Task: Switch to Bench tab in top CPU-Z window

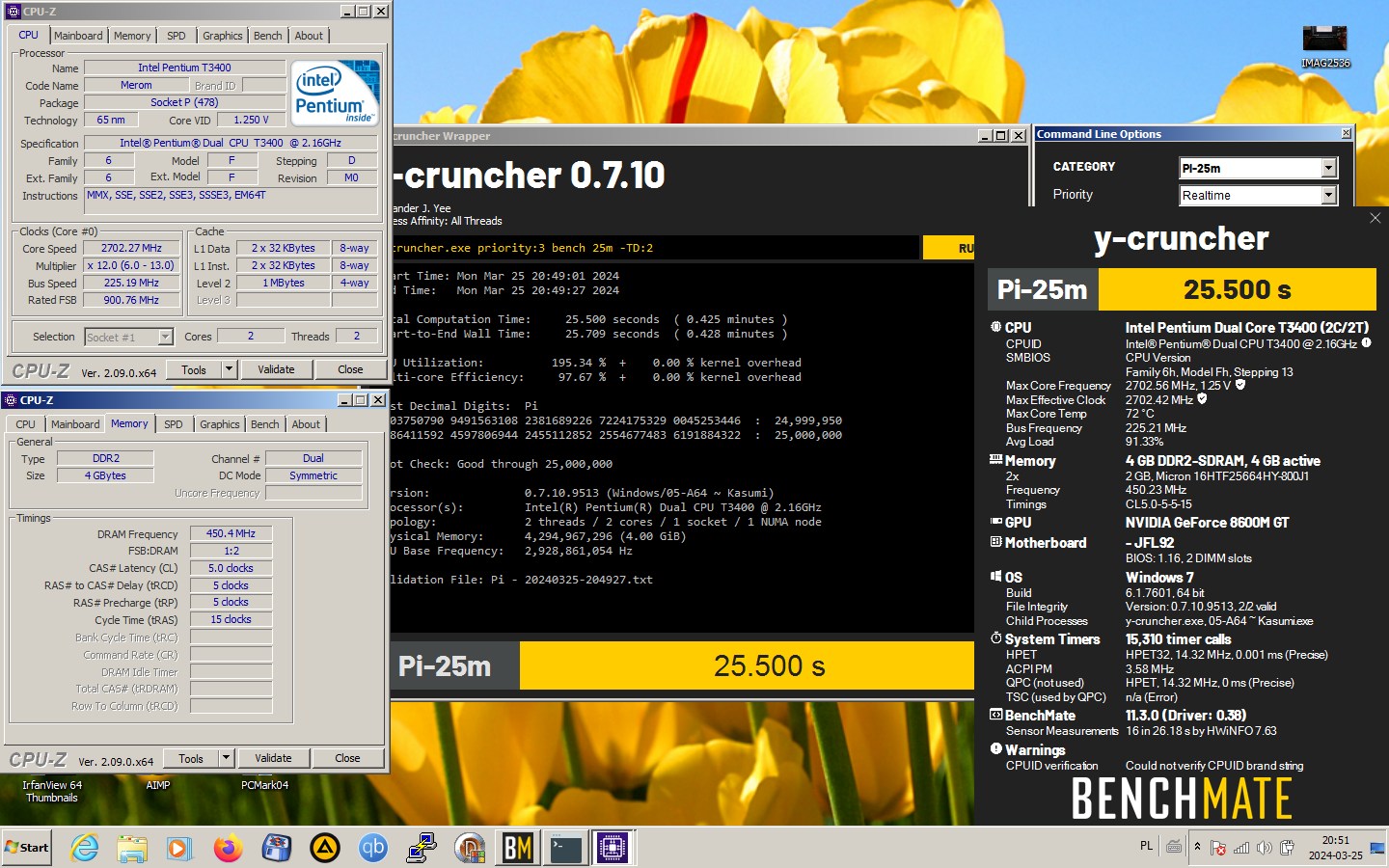Action: click(x=268, y=36)
